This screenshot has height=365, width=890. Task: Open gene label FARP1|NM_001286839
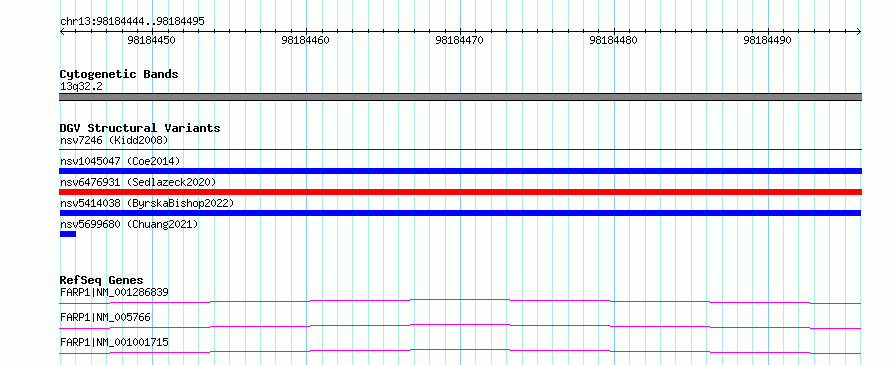[114, 292]
